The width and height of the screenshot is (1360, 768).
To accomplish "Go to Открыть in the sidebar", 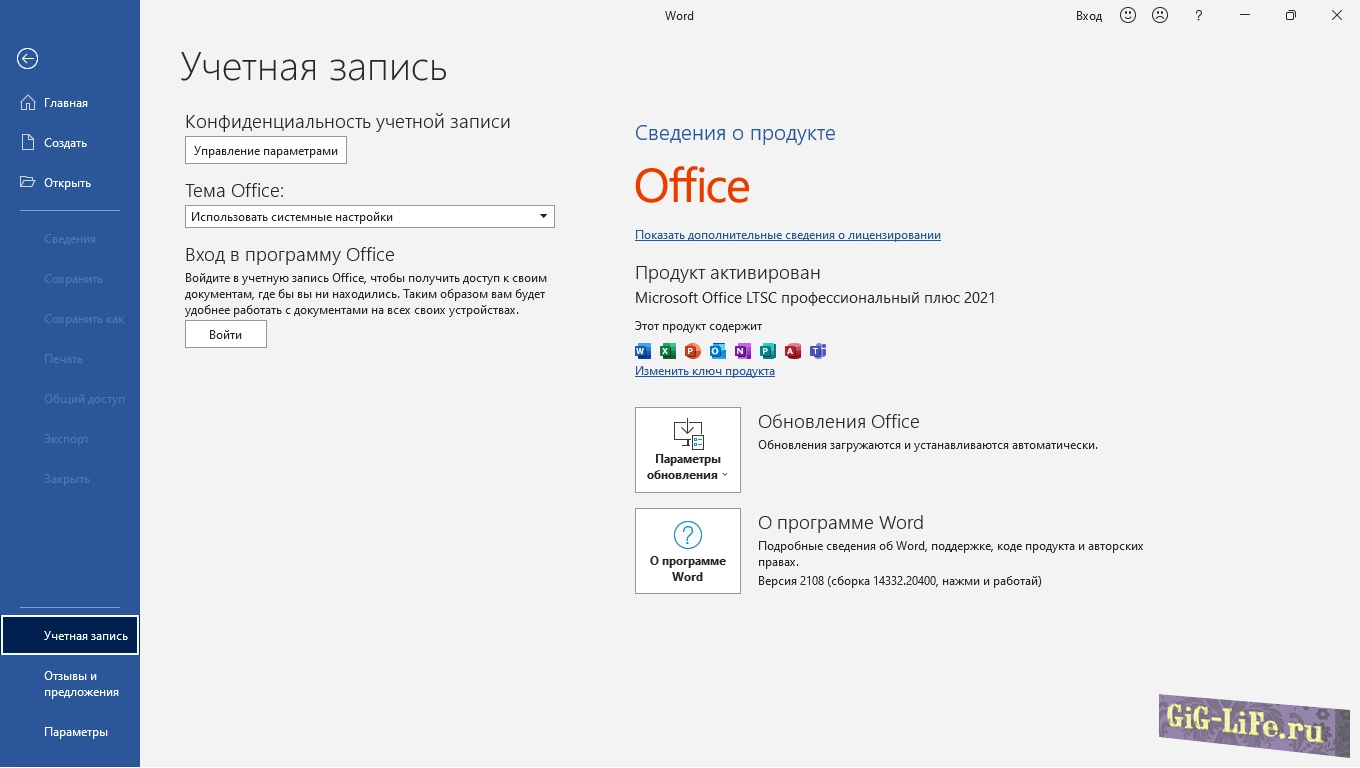I will (x=67, y=183).
